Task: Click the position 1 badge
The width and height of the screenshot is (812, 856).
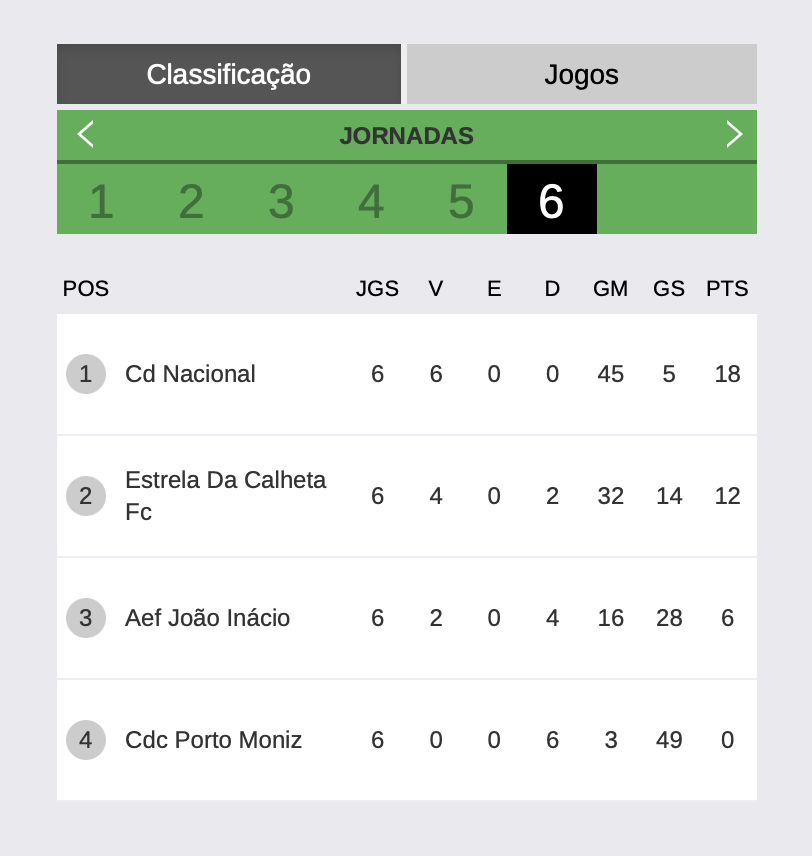Action: pyautogui.click(x=86, y=374)
